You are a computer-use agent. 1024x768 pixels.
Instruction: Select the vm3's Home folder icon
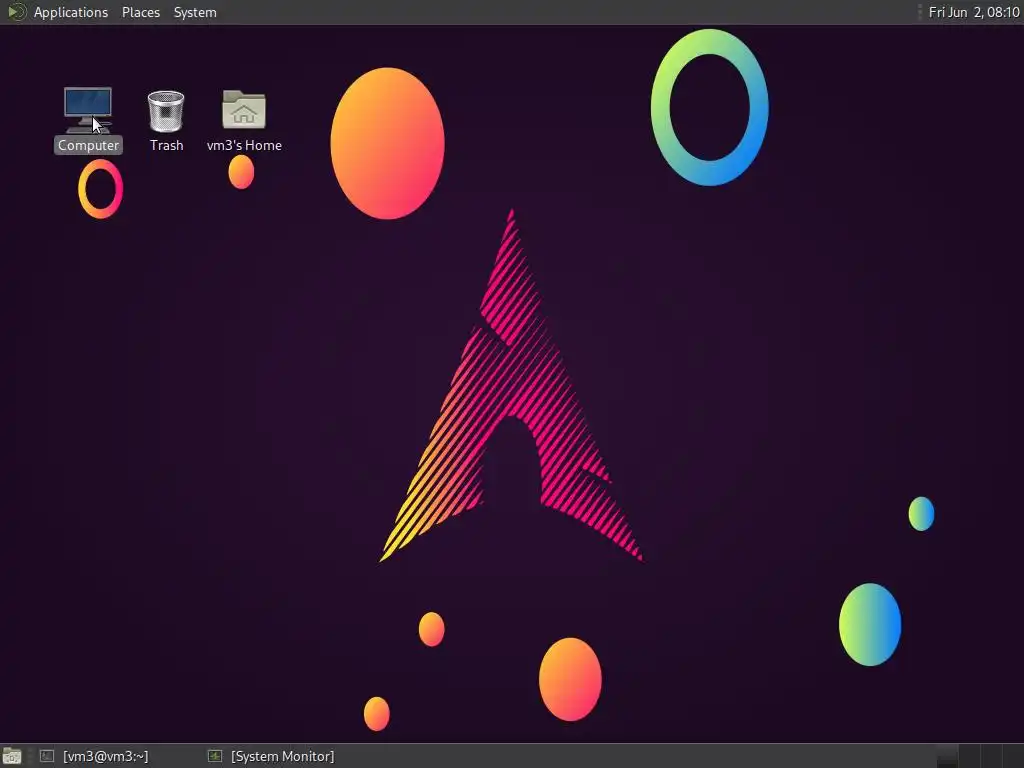tap(244, 121)
